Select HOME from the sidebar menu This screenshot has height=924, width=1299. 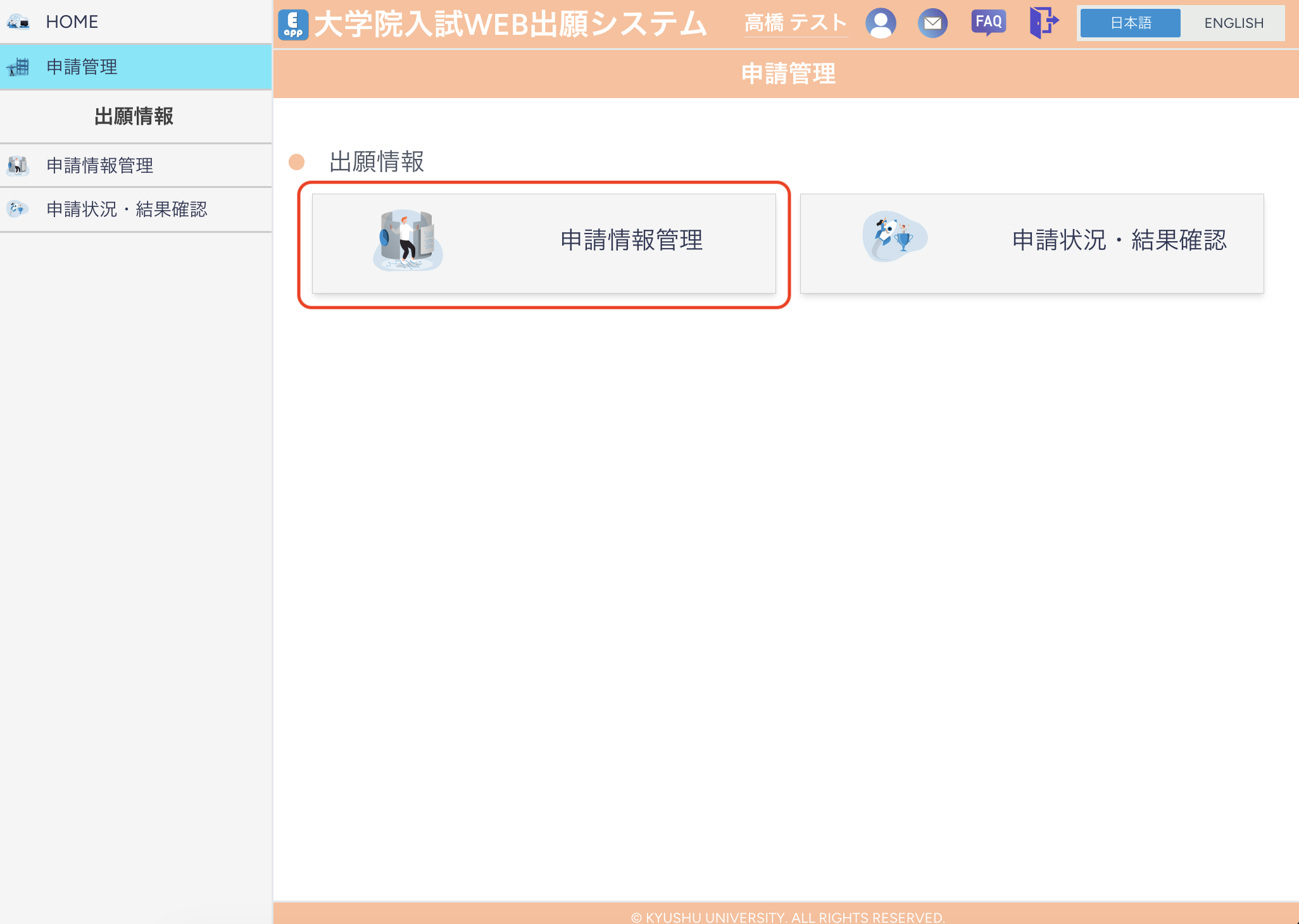pos(71,21)
